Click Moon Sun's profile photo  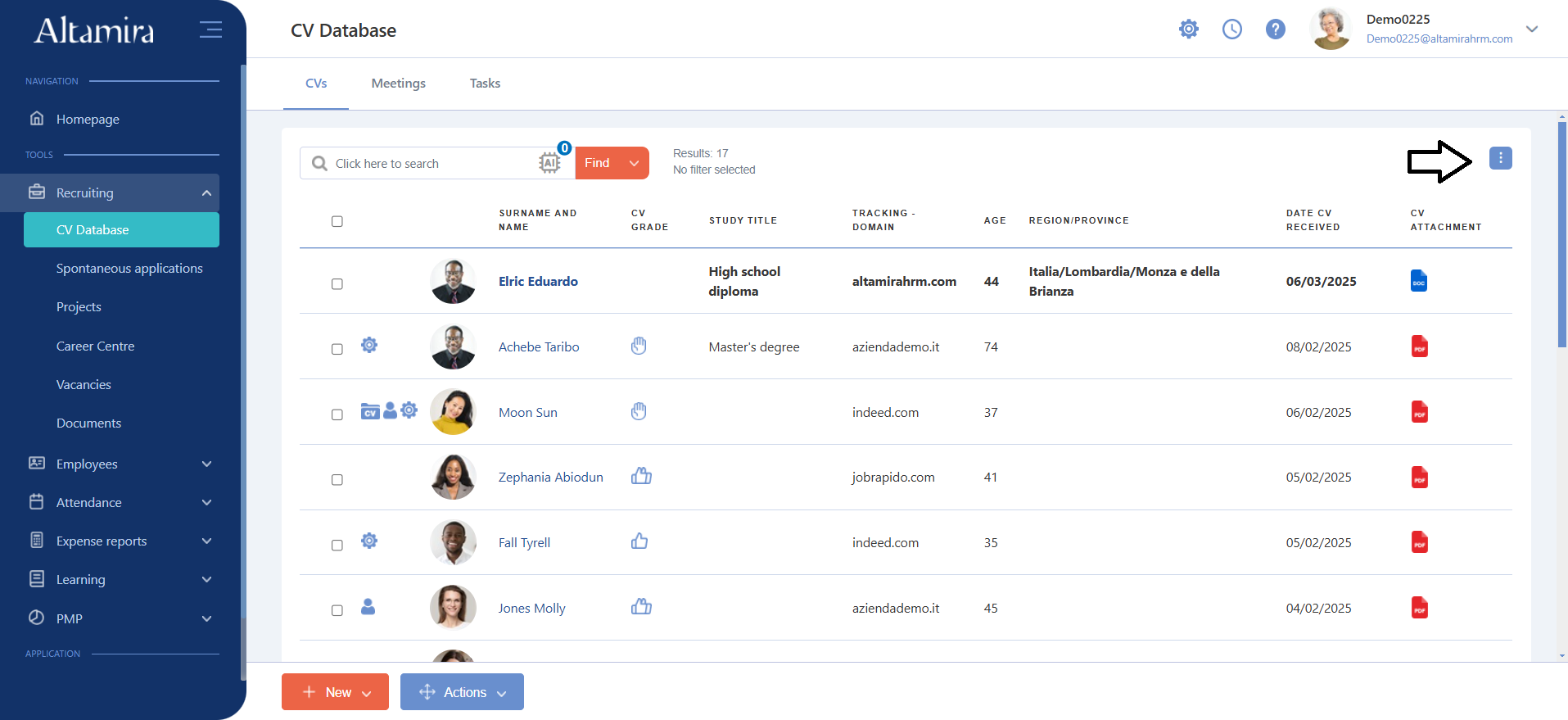point(453,412)
